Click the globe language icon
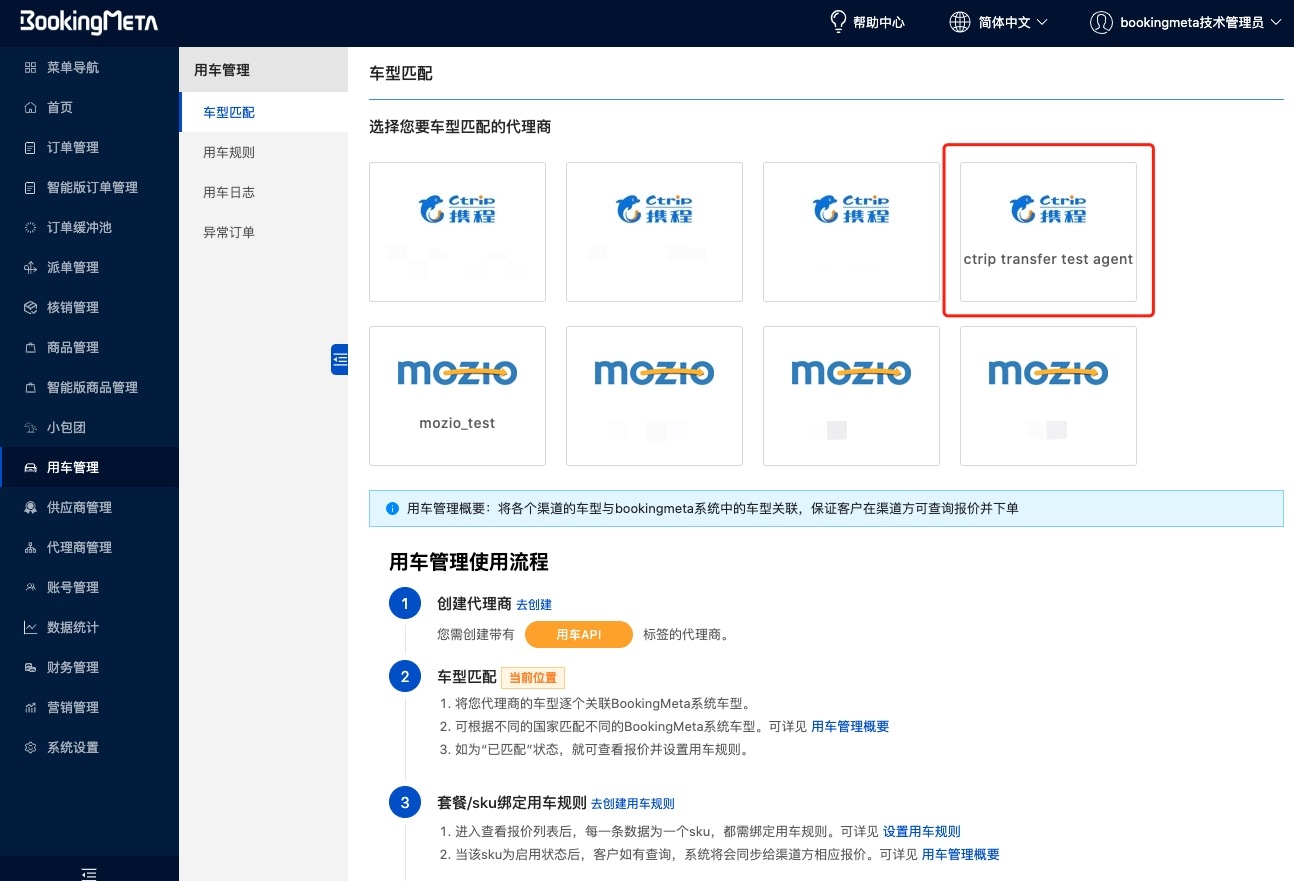 pos(959,22)
